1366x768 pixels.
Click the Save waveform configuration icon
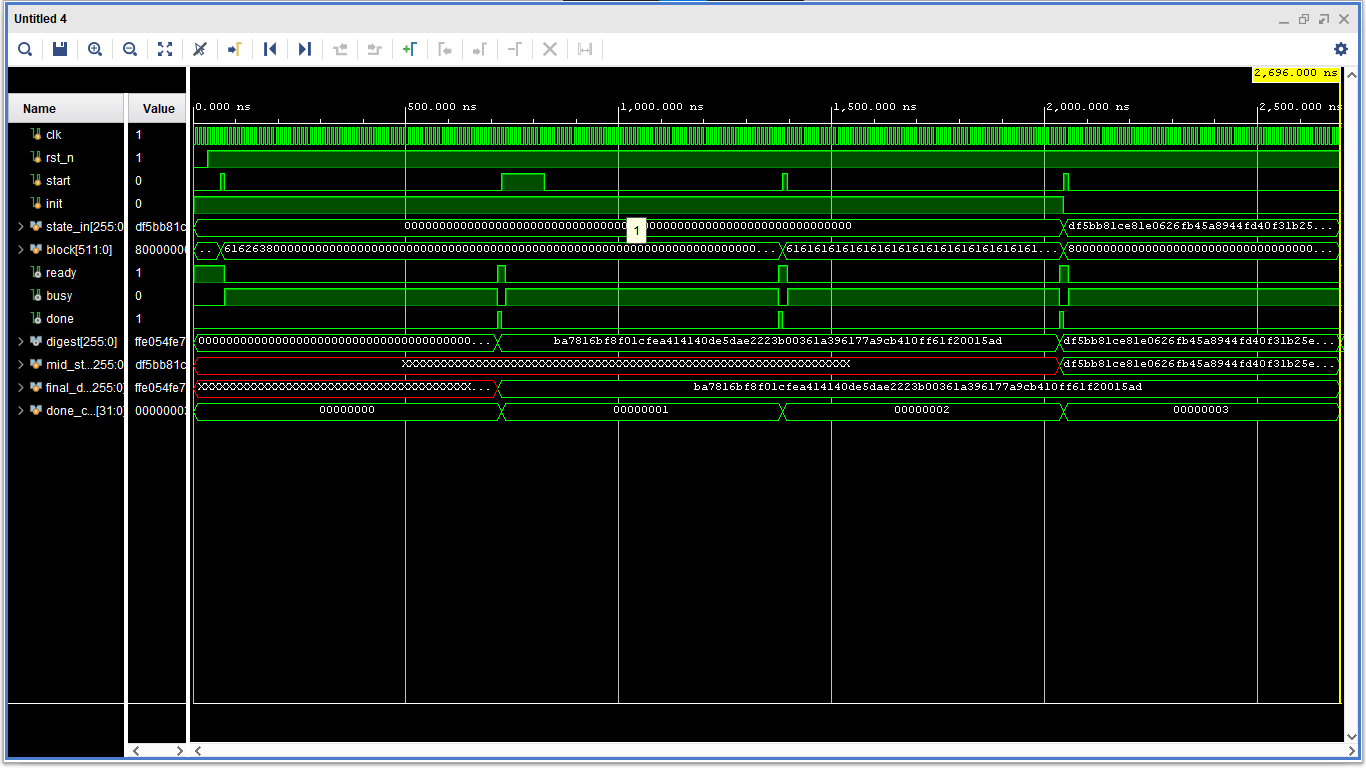(60, 49)
